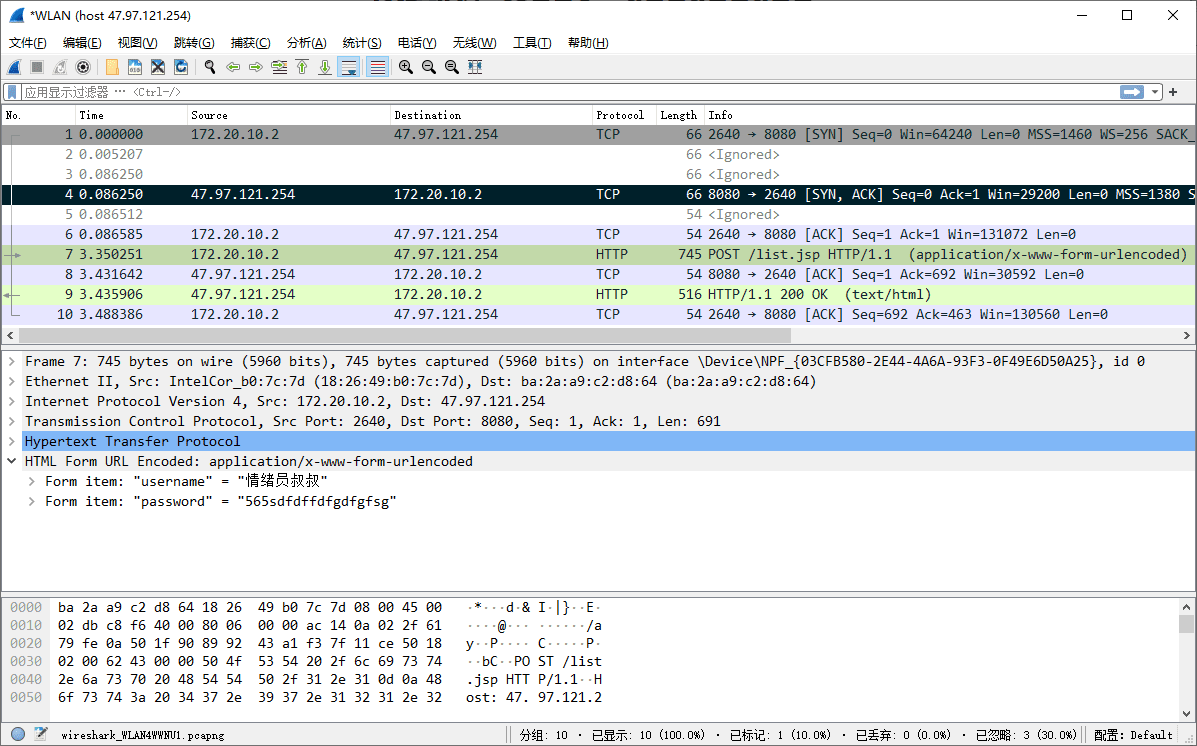Image resolution: width=1197 pixels, height=746 pixels.
Task: Collapse the HTML Form URL Encoded section
Action: [x=12, y=461]
